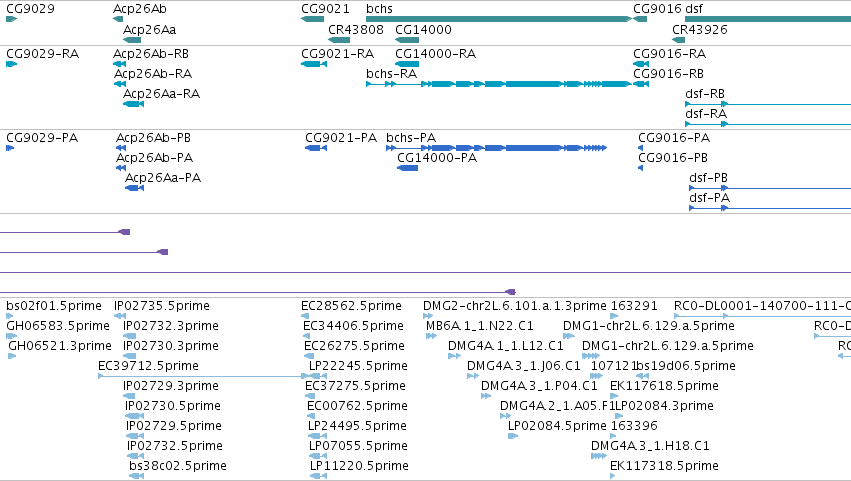Image resolution: width=851 pixels, height=481 pixels.
Task: Click the CG9021-RA transcript label
Action: [x=338, y=54]
